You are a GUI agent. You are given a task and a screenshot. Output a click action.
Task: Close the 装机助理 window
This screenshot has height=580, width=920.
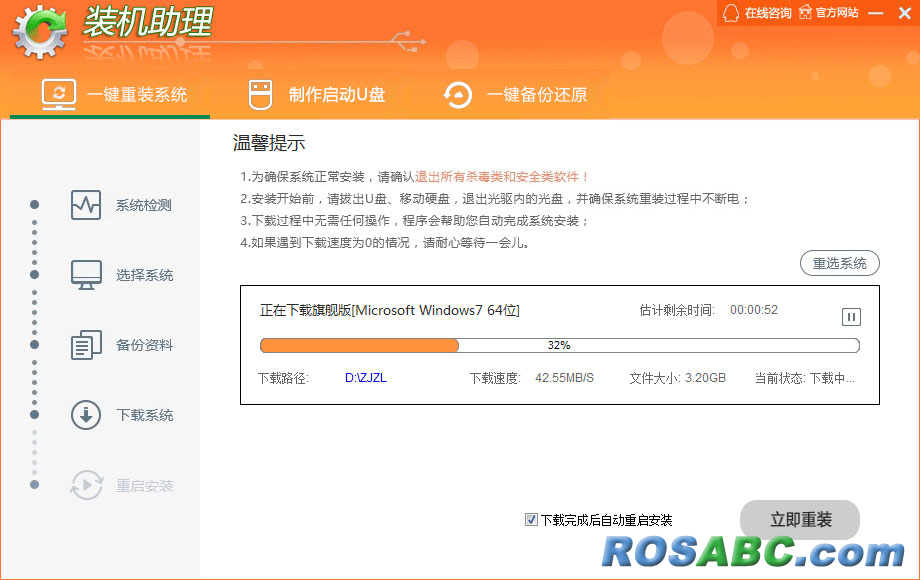(x=905, y=13)
